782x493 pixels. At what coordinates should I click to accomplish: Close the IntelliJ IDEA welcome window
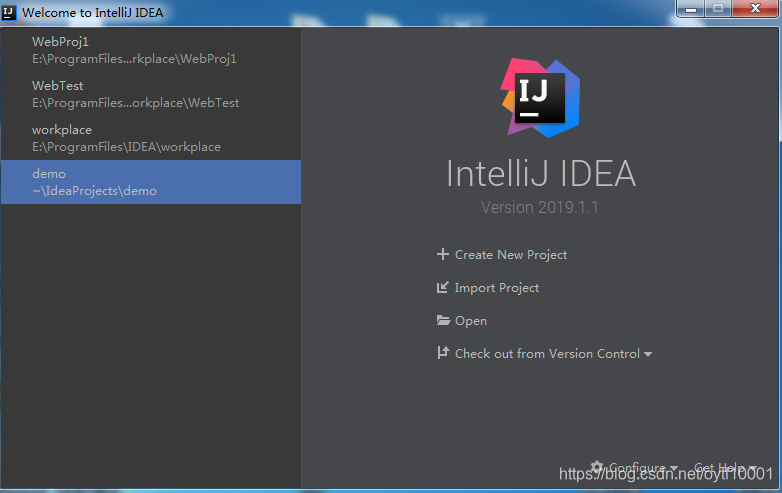click(x=755, y=8)
